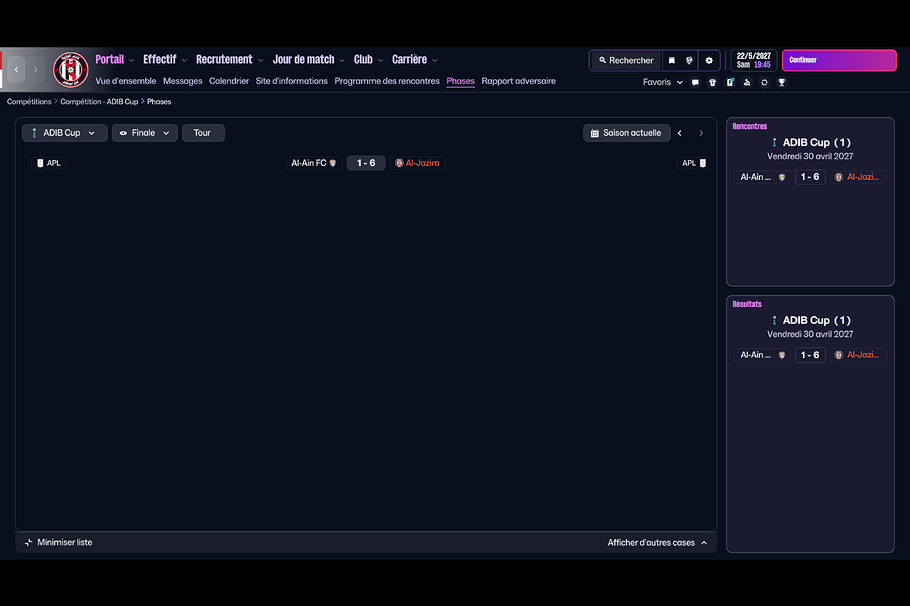
Task: Click the Tour button
Action: (203, 133)
